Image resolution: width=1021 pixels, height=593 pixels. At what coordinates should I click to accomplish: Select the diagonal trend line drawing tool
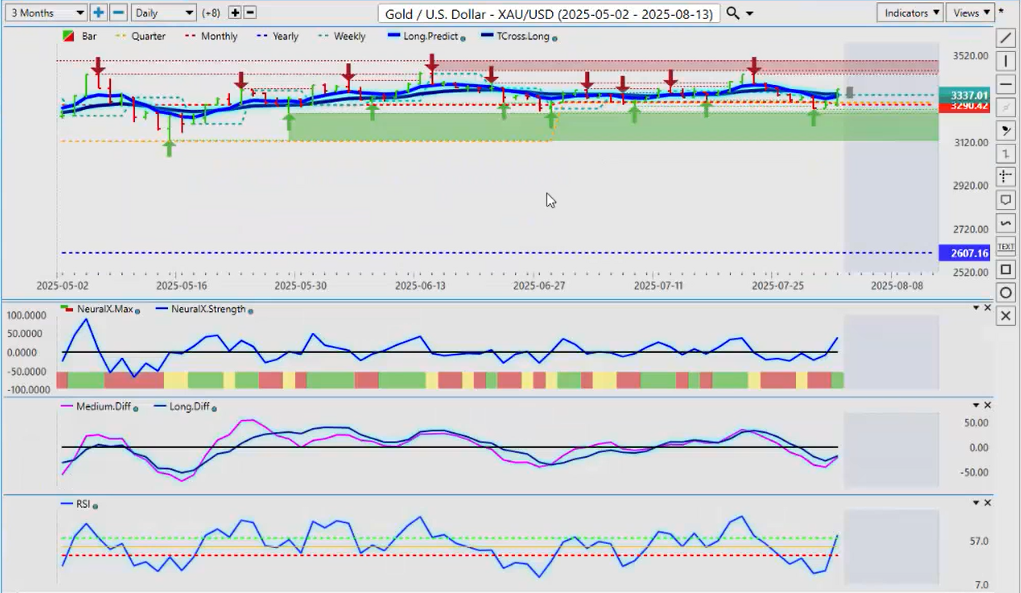tap(1006, 38)
